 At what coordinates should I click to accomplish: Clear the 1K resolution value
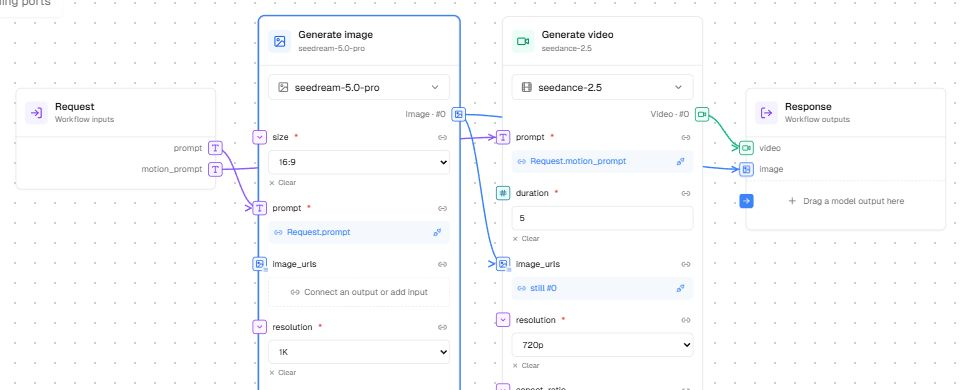coord(282,373)
